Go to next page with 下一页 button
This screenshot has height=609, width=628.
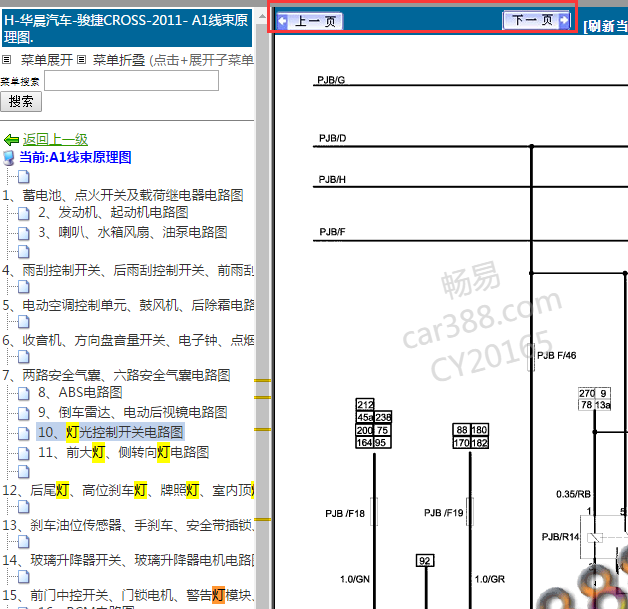tap(536, 20)
